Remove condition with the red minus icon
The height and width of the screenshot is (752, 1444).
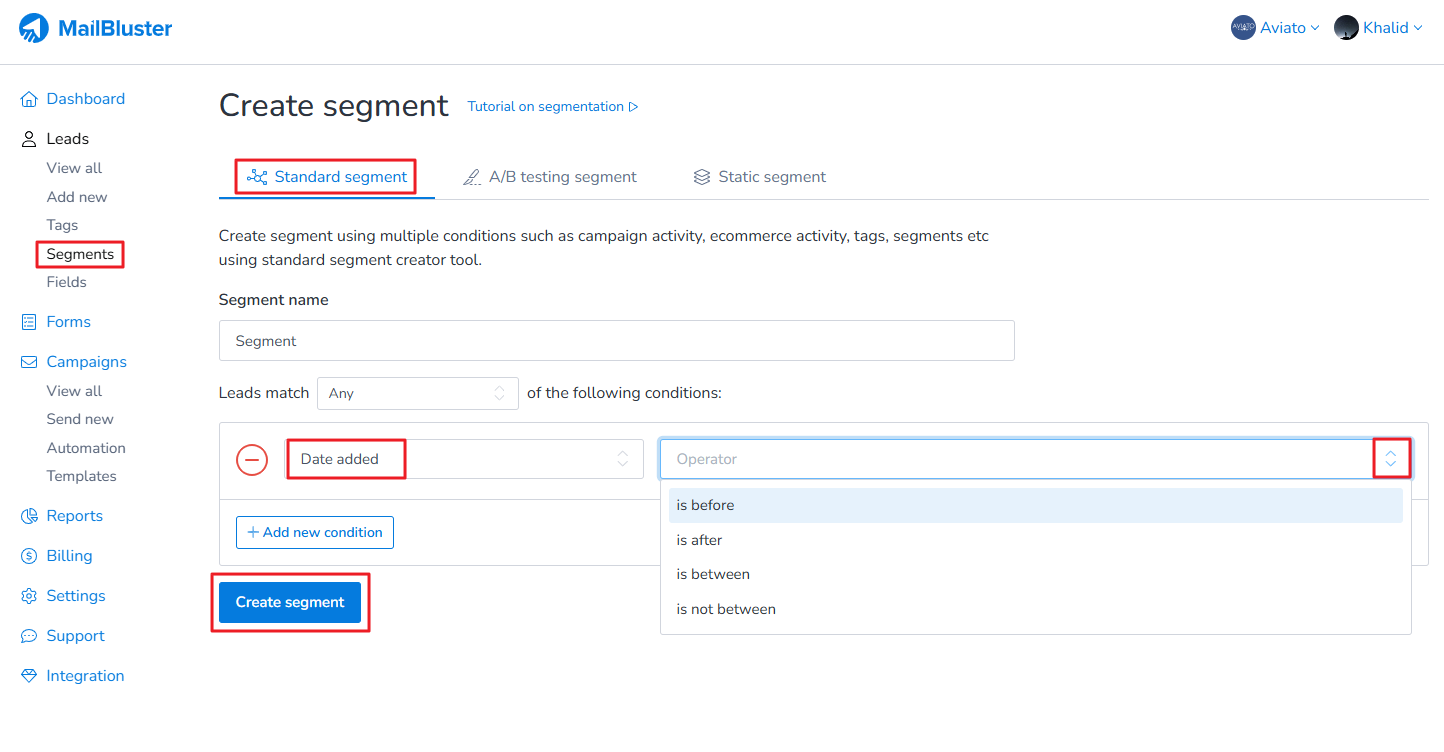[x=252, y=460]
